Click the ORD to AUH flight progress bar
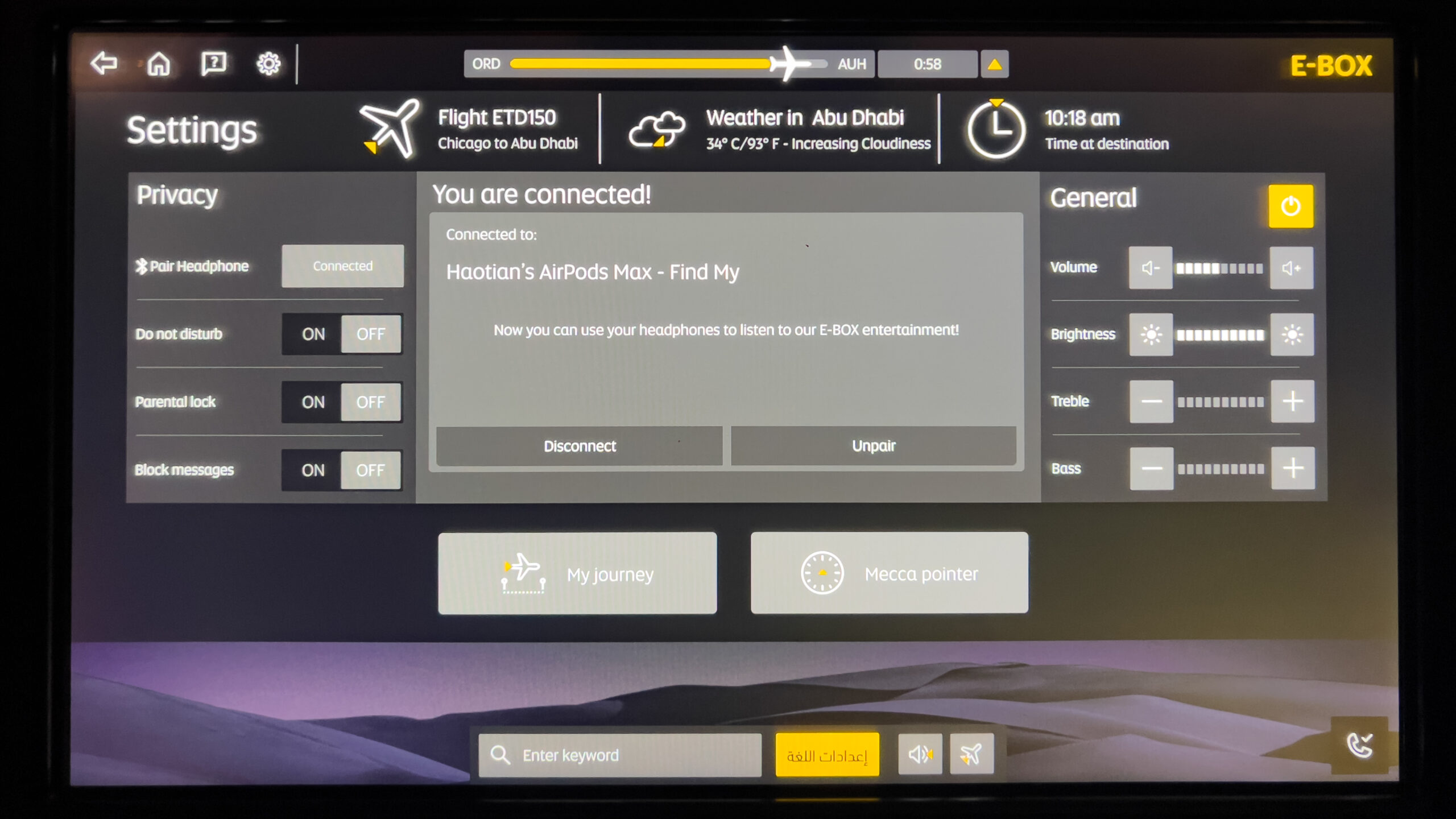Image resolution: width=1456 pixels, height=819 pixels. point(669,64)
